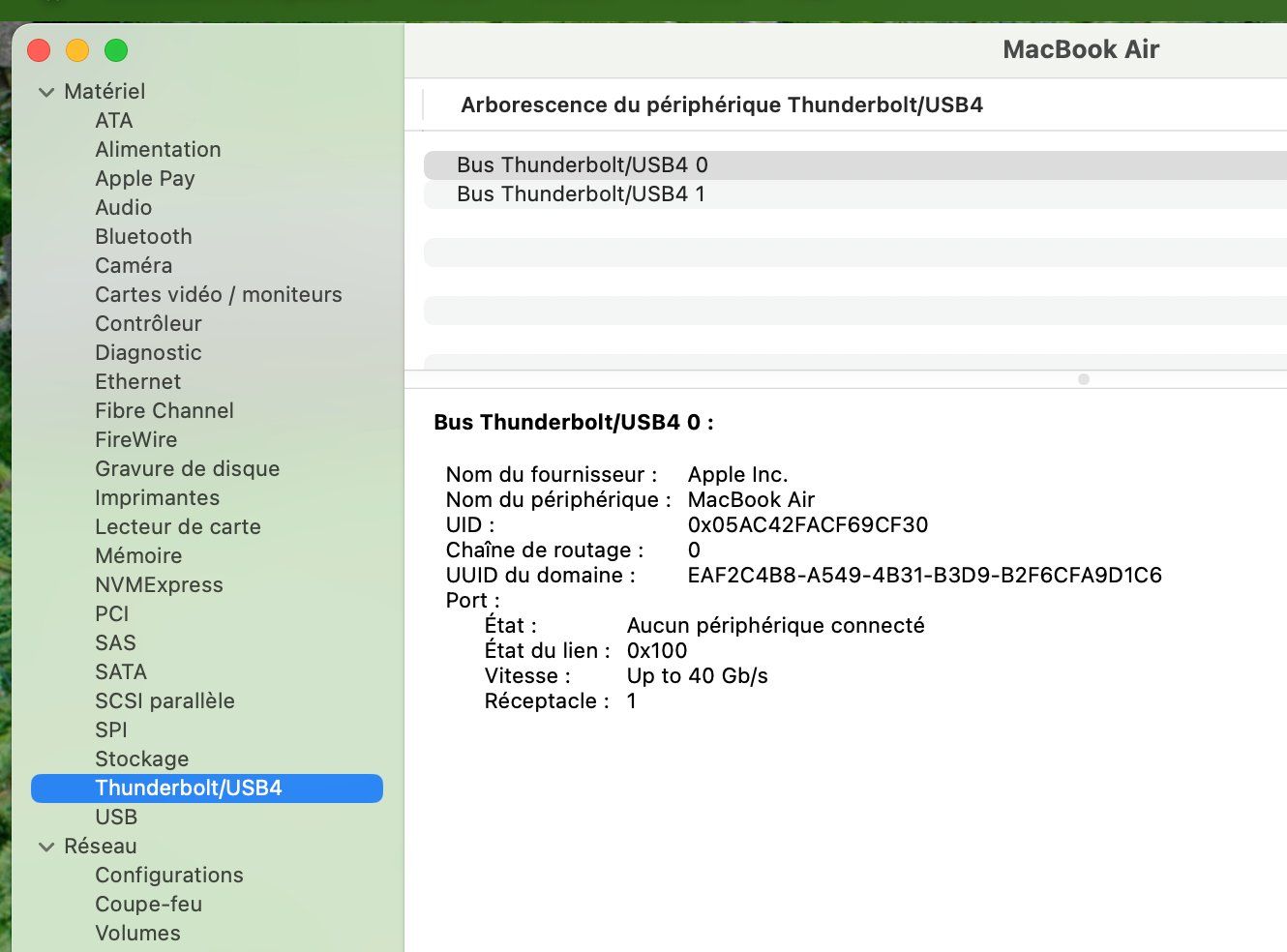Viewport: 1287px width, 952px height.
Task: Select Fibre Channel entry
Action: point(165,411)
